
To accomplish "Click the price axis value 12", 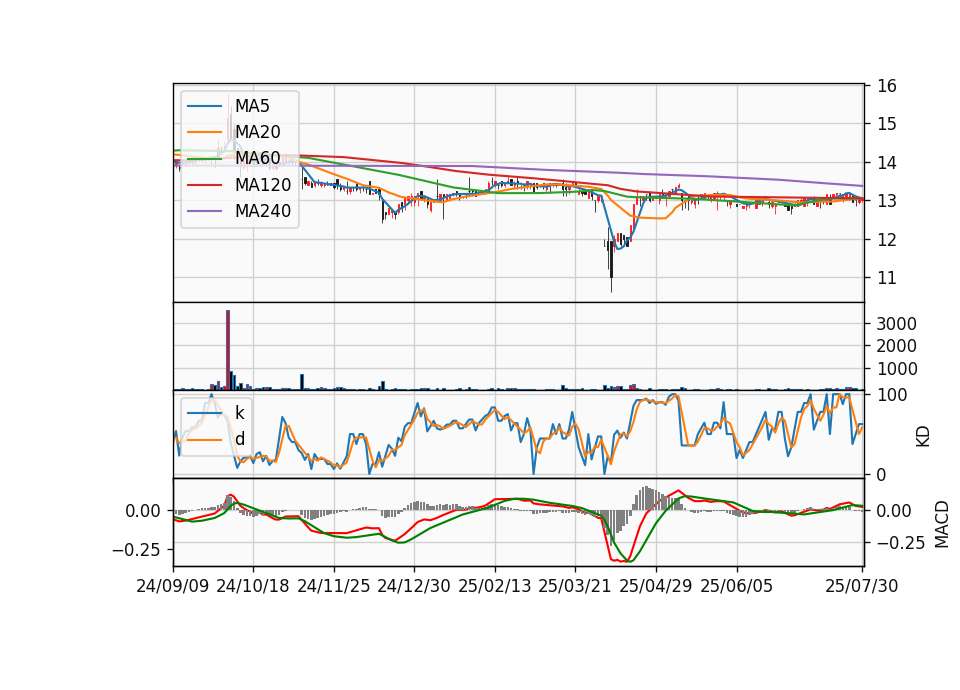I will tap(887, 239).
